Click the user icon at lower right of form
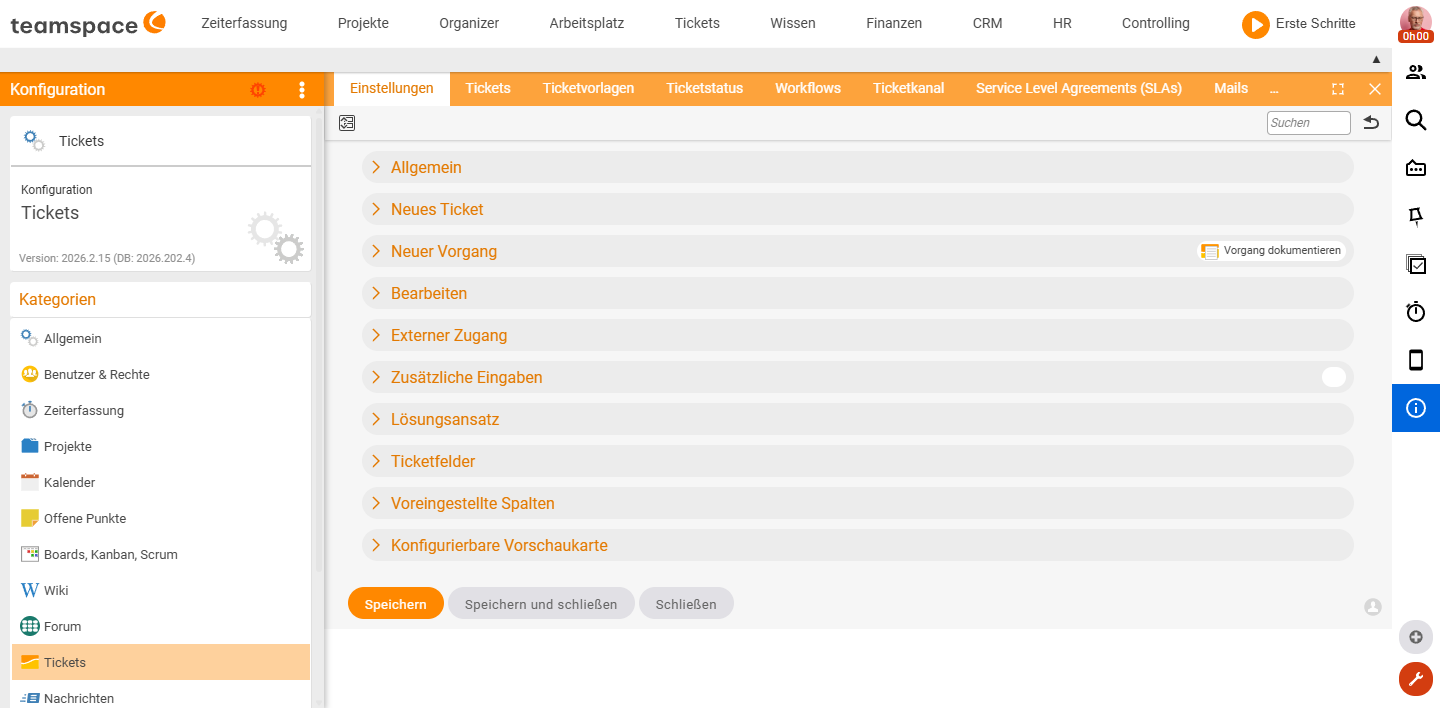 pyautogui.click(x=1372, y=606)
